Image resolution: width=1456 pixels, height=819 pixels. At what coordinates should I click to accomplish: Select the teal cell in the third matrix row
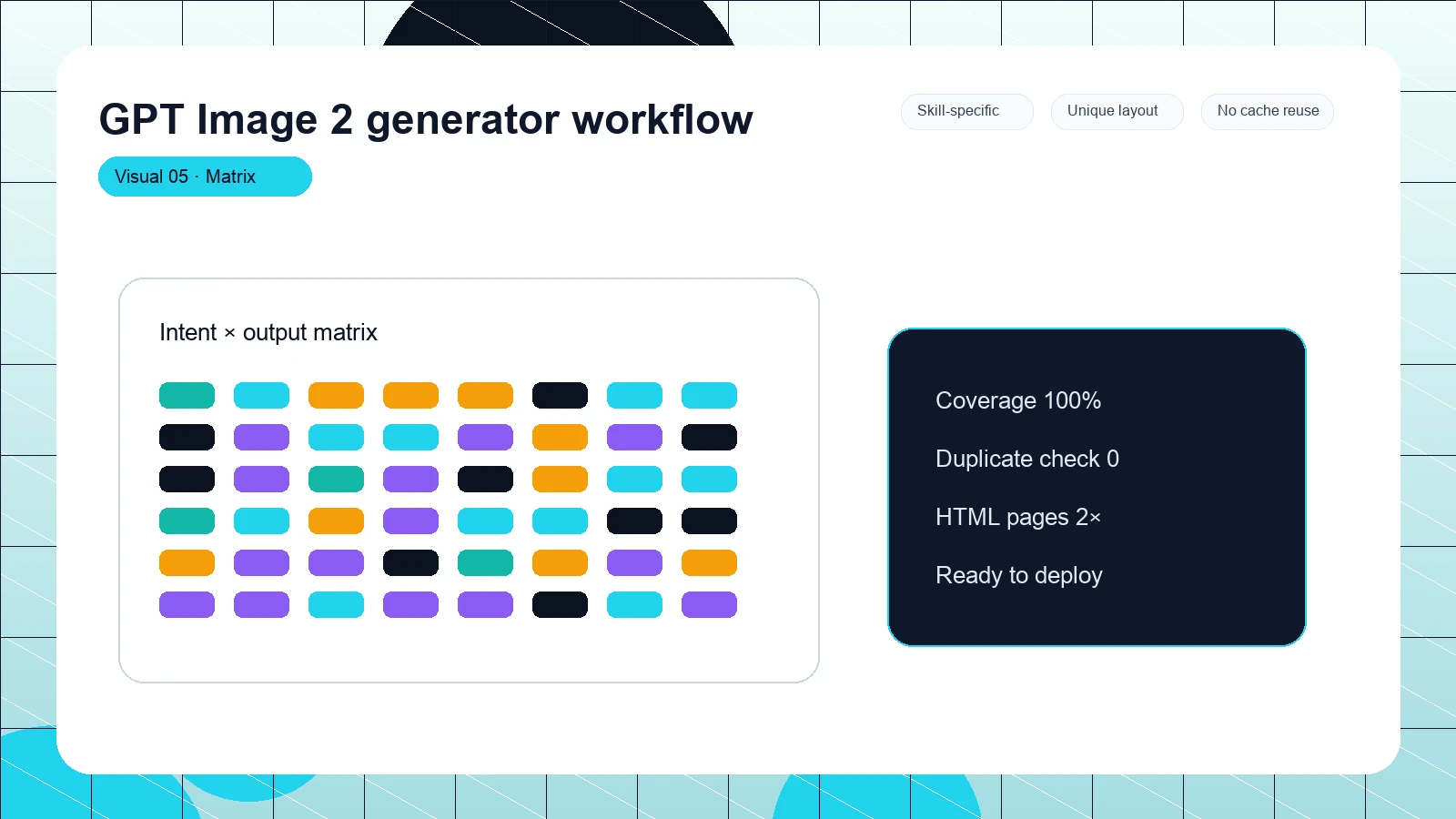pyautogui.click(x=336, y=480)
